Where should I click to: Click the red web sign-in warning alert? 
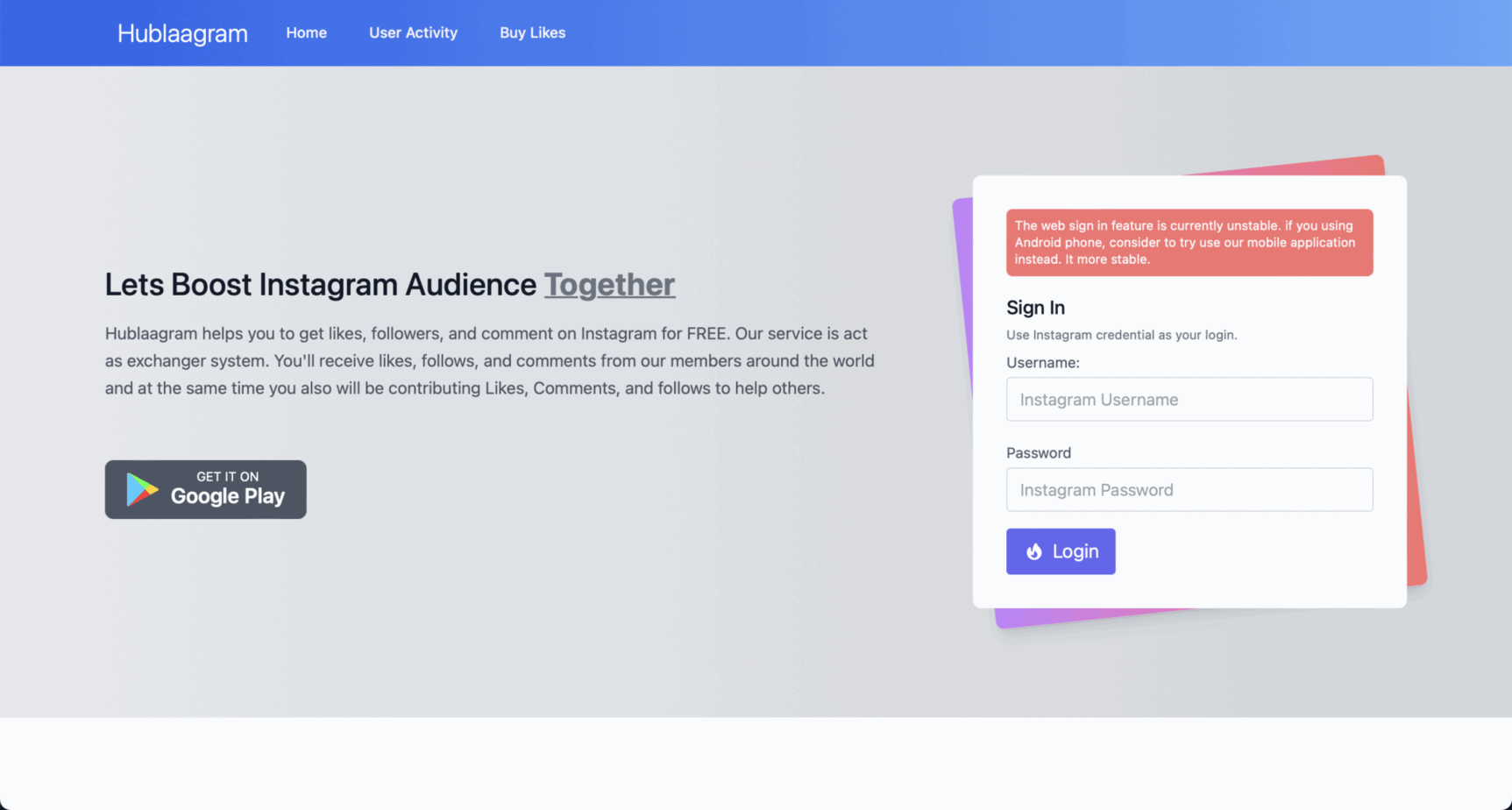pyautogui.click(x=1189, y=243)
